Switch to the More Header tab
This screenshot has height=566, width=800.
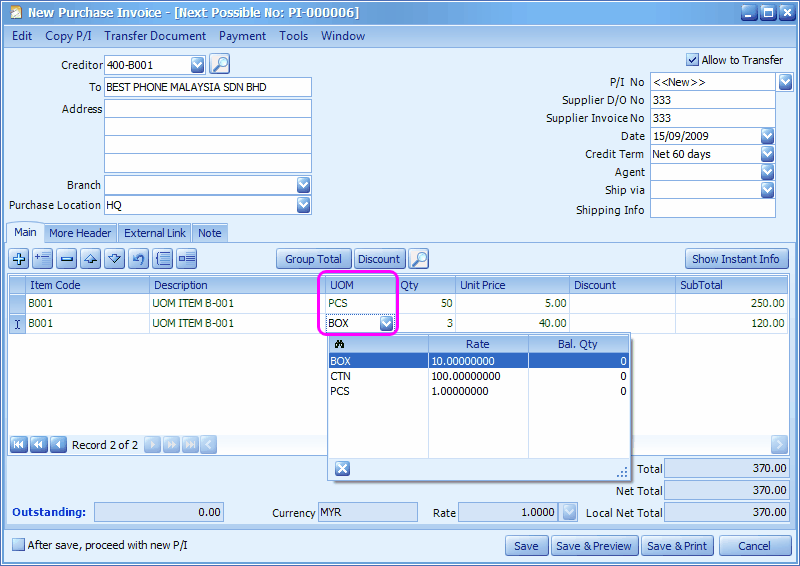coord(80,233)
